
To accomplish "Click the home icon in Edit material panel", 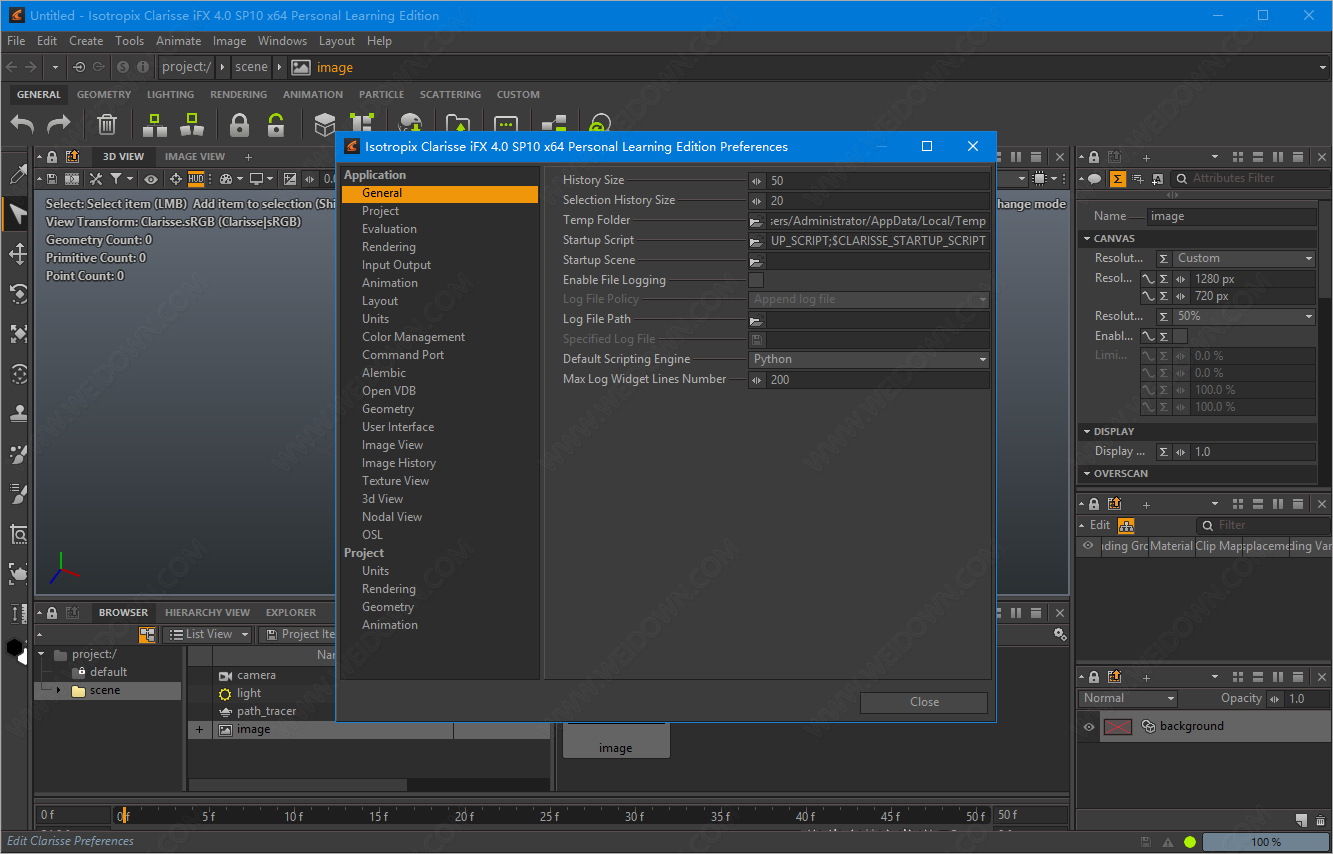I will point(1127,525).
